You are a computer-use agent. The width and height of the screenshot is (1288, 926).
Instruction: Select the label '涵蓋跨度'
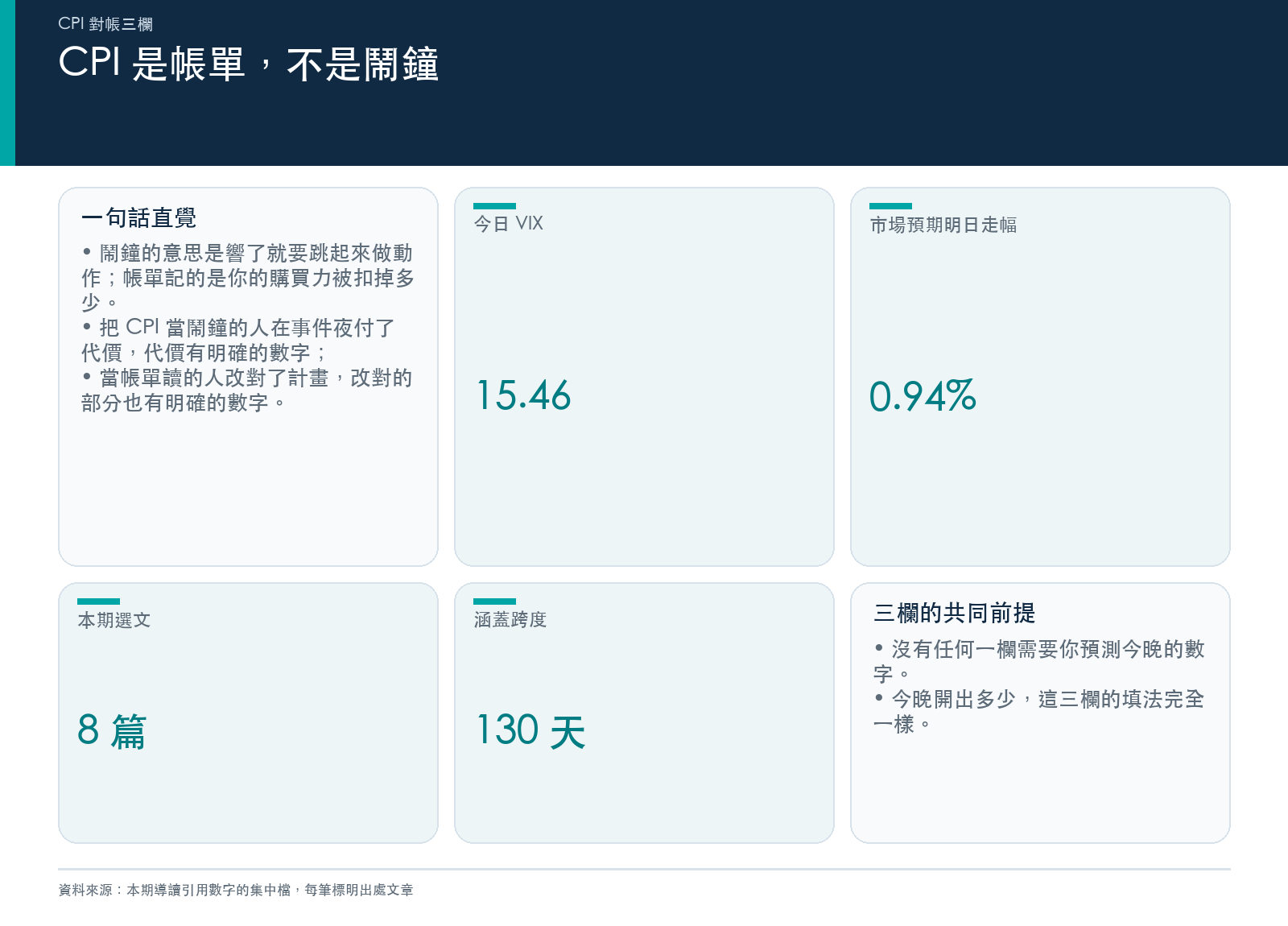[x=510, y=619]
